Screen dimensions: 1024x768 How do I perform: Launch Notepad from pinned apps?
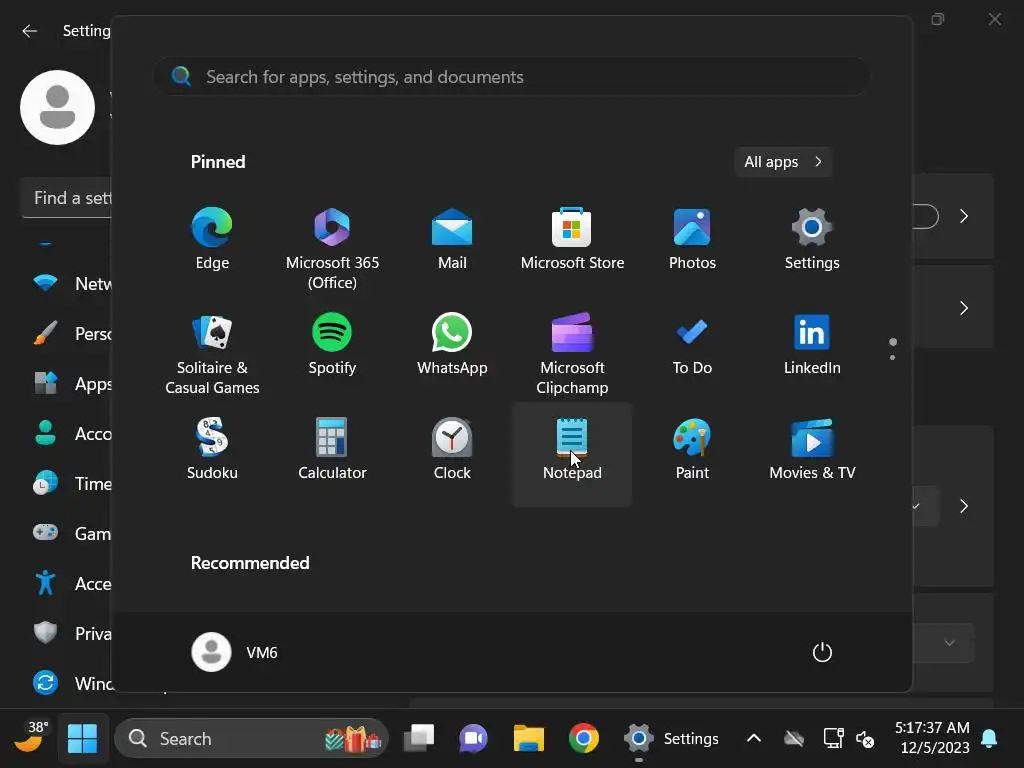point(572,454)
